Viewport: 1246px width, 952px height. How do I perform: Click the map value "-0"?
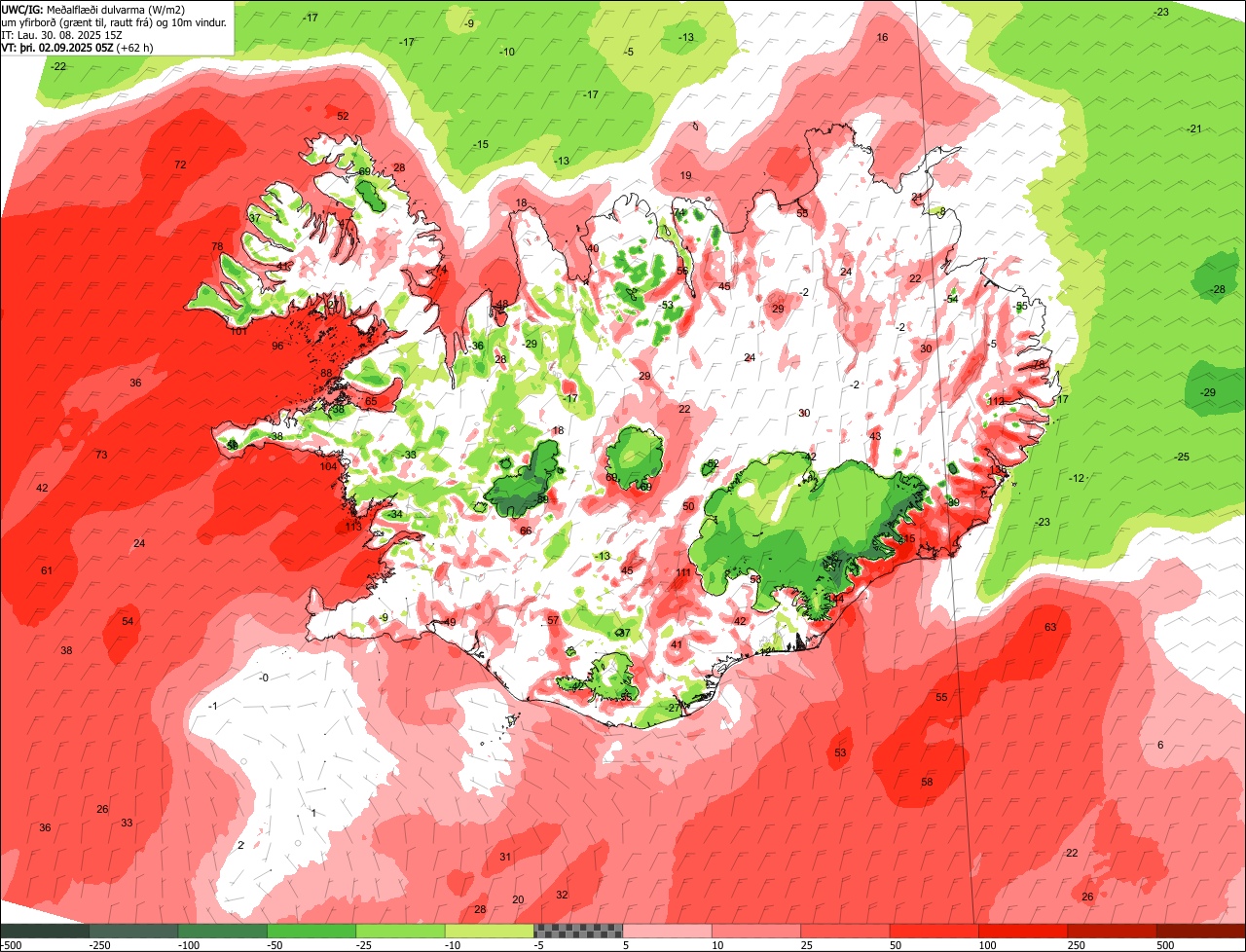(263, 677)
